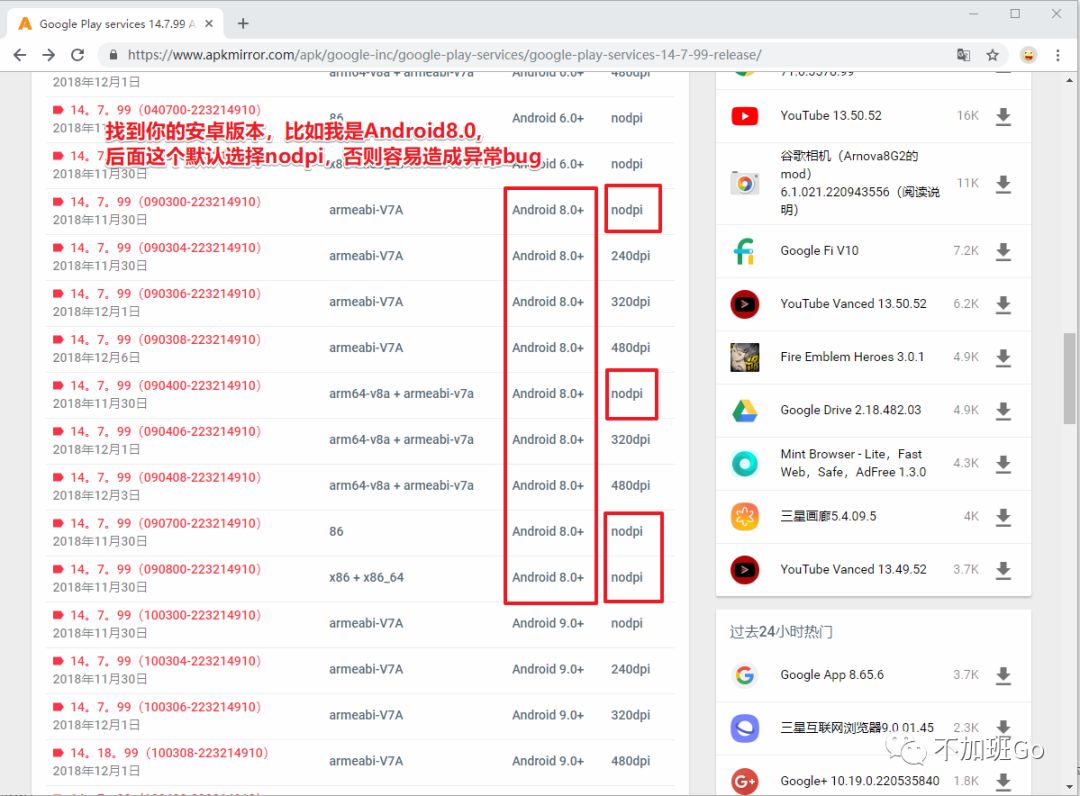Open variant 14.7.99 (090306-223214910)
This screenshot has width=1080, height=796.
tap(165, 294)
